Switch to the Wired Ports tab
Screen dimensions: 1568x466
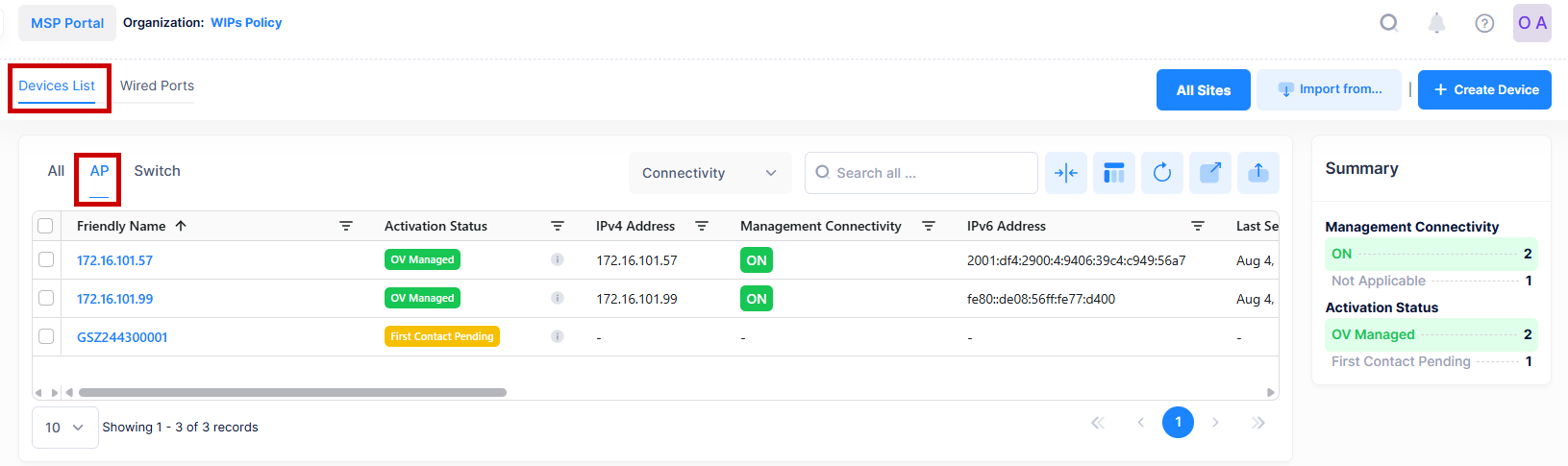pyautogui.click(x=157, y=86)
